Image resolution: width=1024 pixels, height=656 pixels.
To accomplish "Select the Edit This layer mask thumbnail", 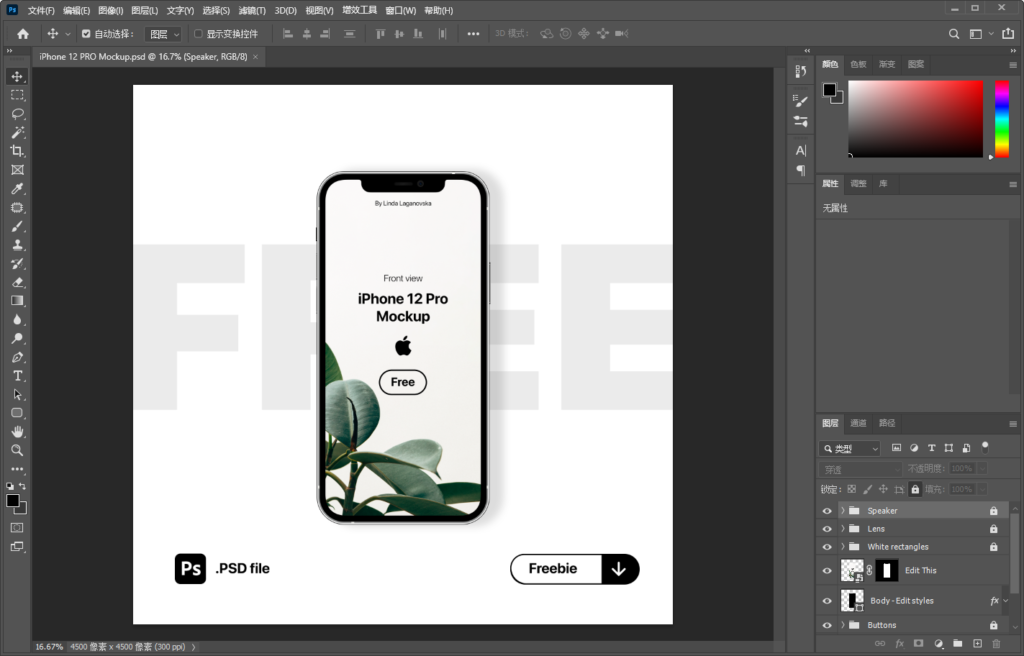I will [886, 571].
